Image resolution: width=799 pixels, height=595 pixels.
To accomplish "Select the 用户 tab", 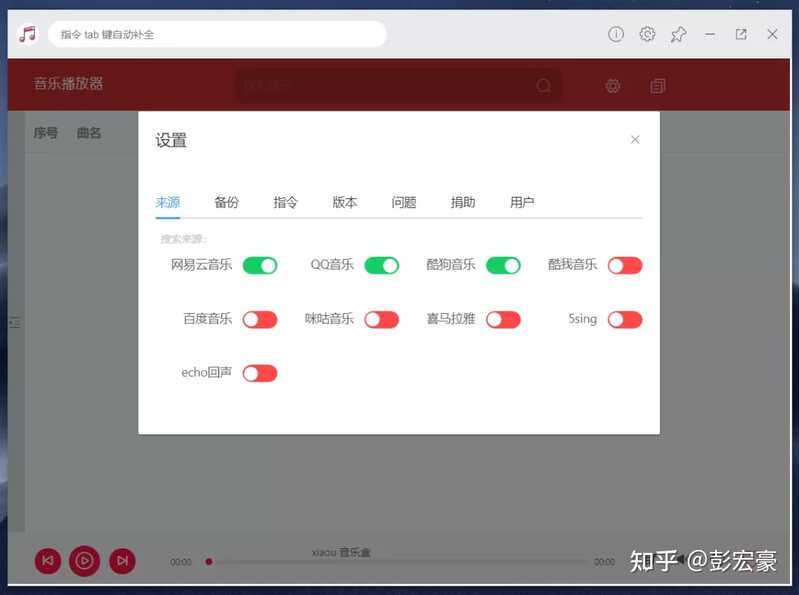I will (x=522, y=202).
